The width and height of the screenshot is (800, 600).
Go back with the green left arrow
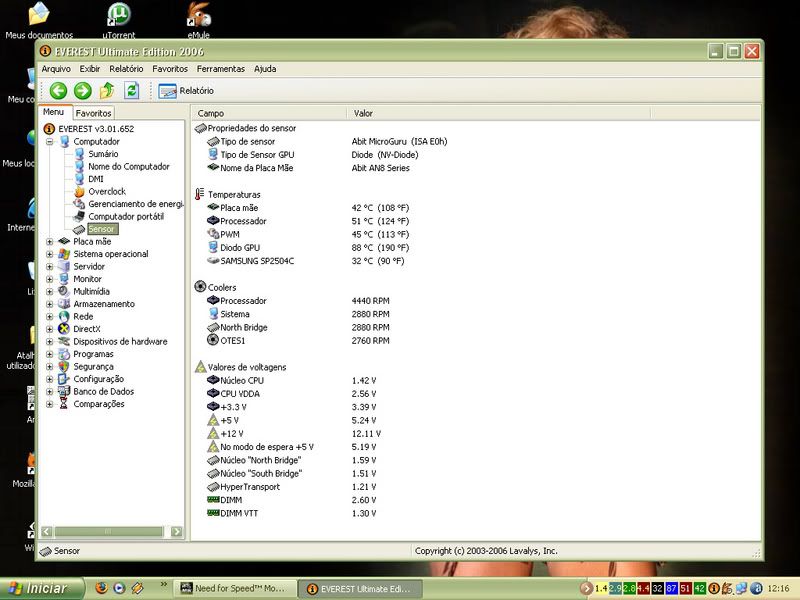coord(58,91)
